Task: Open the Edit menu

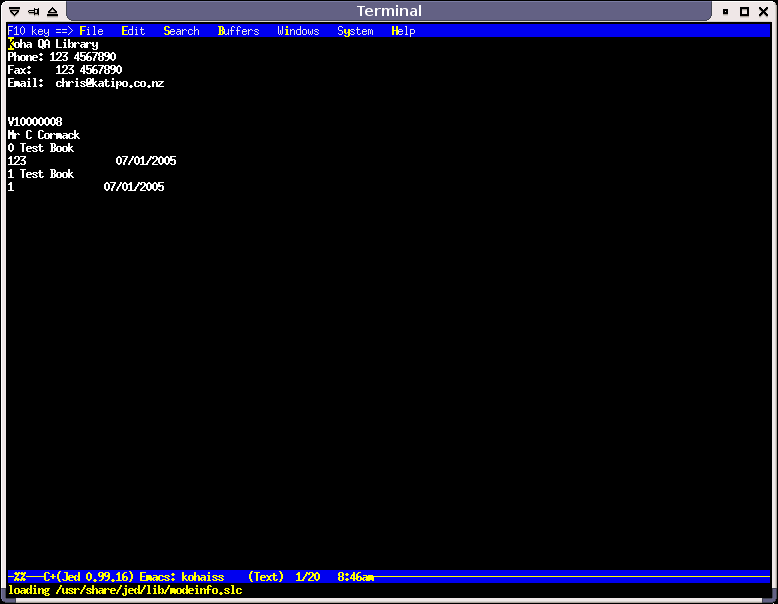Action: pos(133,31)
